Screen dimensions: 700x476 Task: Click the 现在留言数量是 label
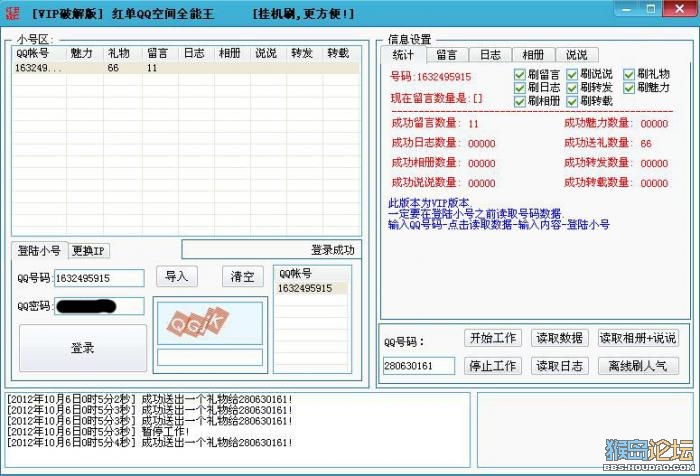pyautogui.click(x=436, y=98)
